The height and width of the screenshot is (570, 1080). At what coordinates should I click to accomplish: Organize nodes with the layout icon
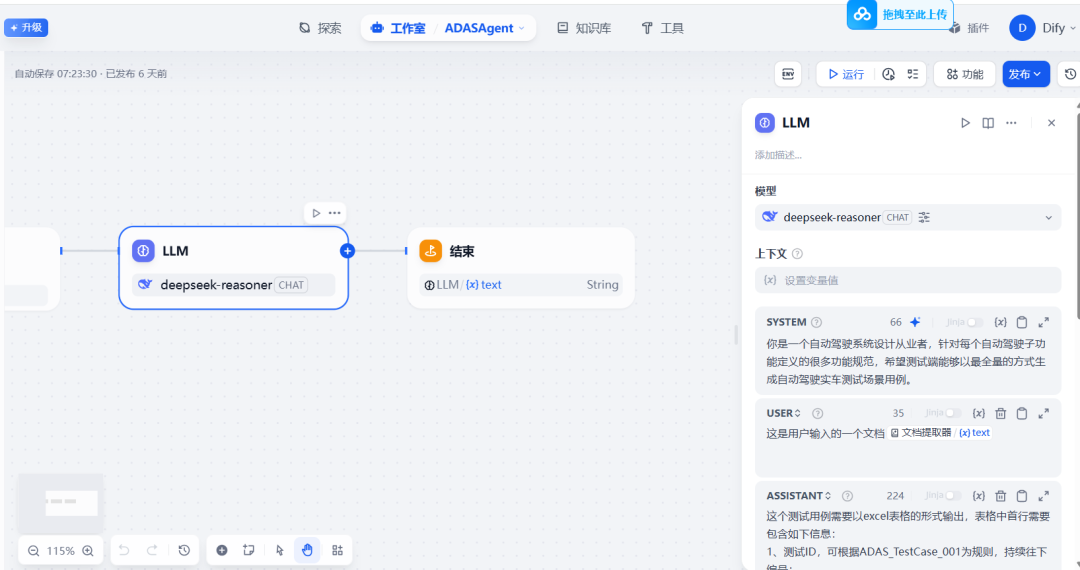[x=338, y=550]
